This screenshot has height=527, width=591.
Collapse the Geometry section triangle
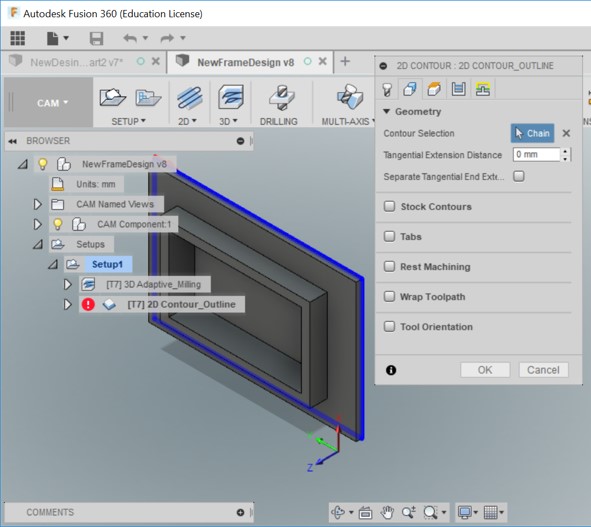point(386,112)
